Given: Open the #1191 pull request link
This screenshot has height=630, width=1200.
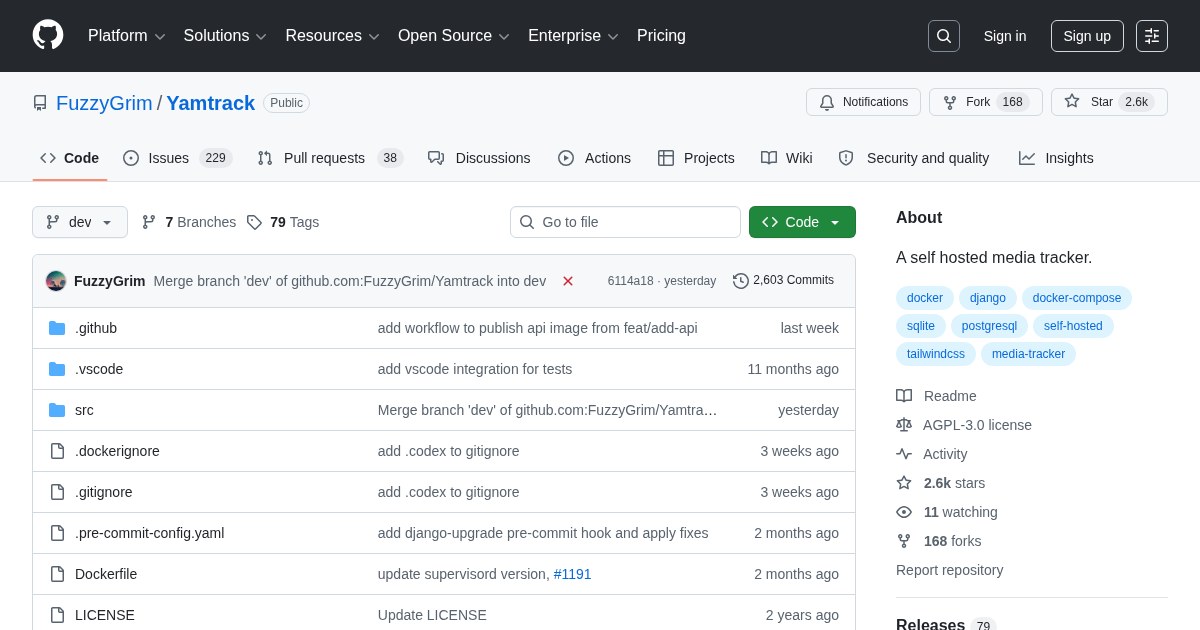Looking at the screenshot, I should coord(572,574).
